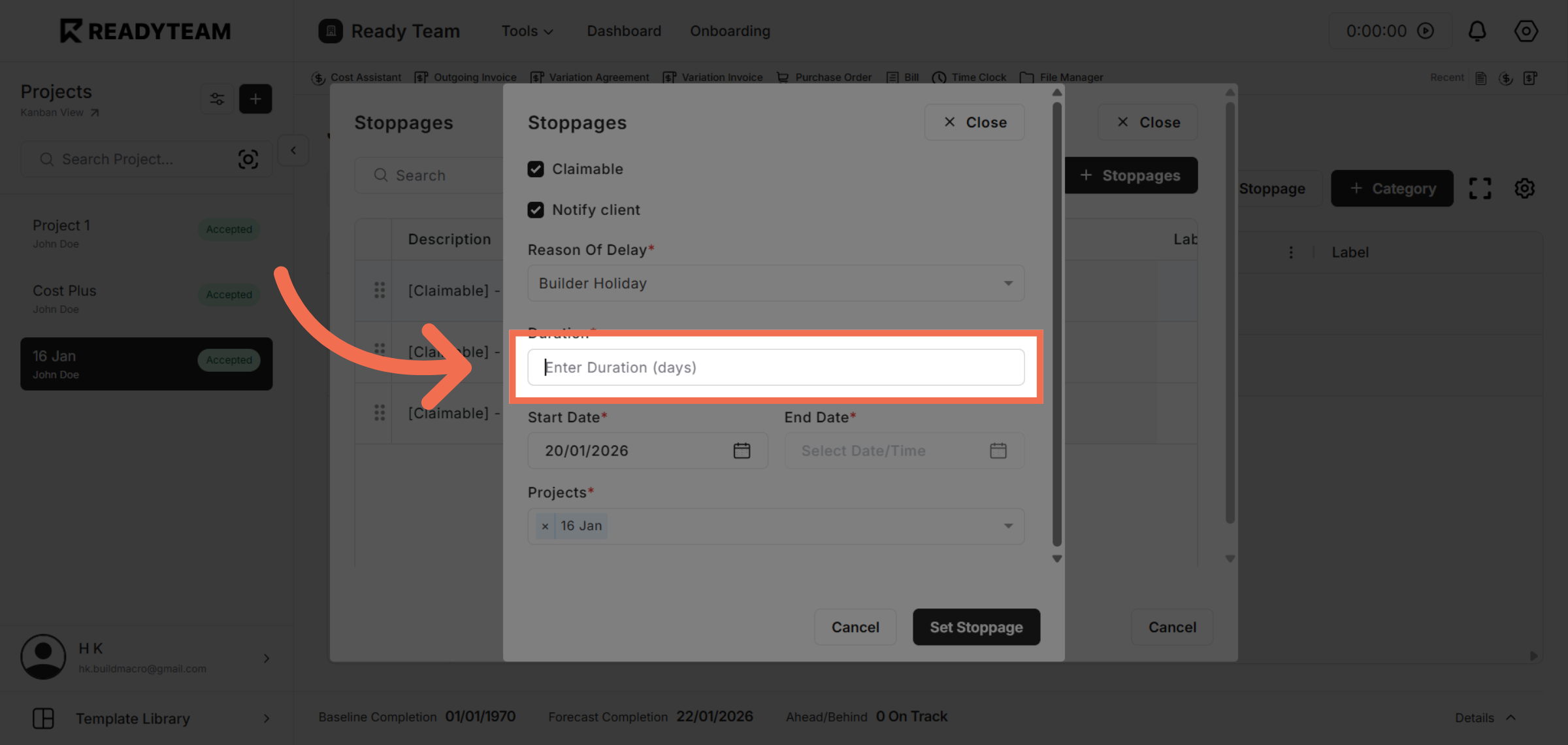The width and height of the screenshot is (1568, 745).
Task: Uncheck the Claimable checkbox
Action: click(x=536, y=169)
